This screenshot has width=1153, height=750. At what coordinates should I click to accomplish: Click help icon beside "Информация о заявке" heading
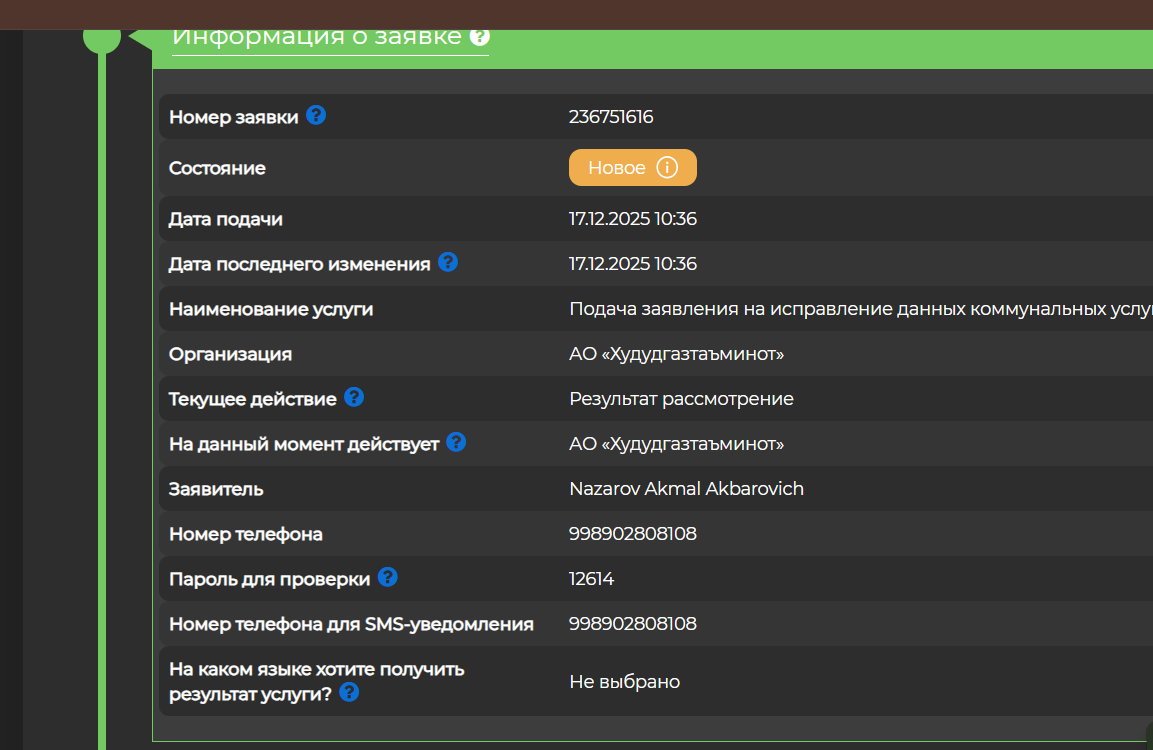click(x=480, y=37)
